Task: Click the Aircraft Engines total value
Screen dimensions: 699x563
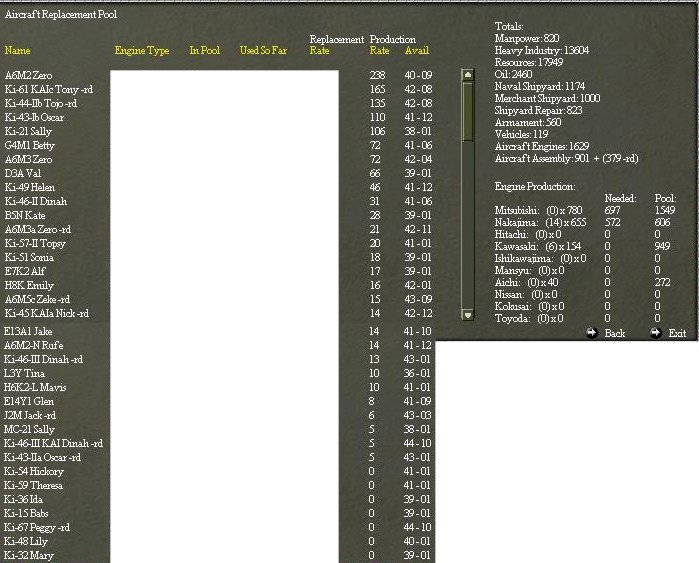Action: point(580,146)
